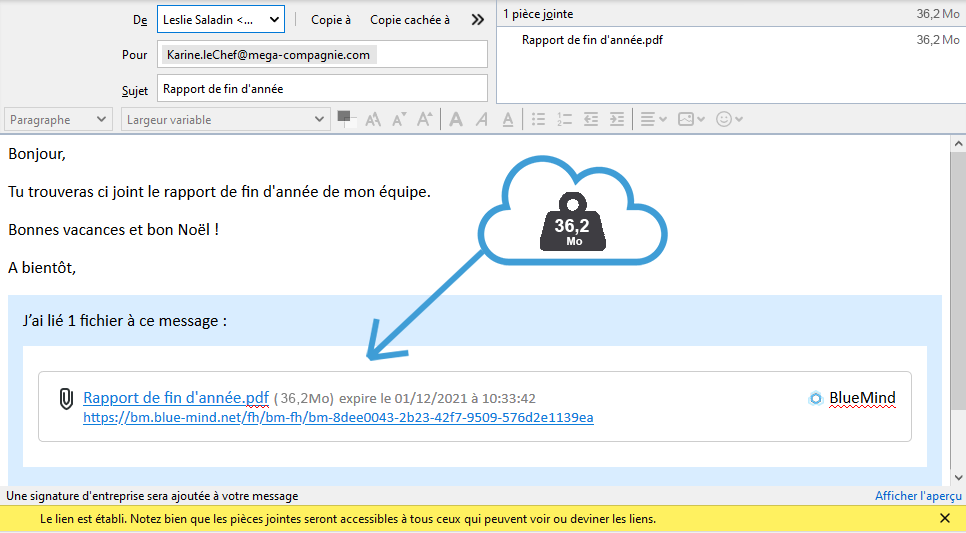Click the outdent icon
Screen dimensions: 966x533
click(591, 119)
